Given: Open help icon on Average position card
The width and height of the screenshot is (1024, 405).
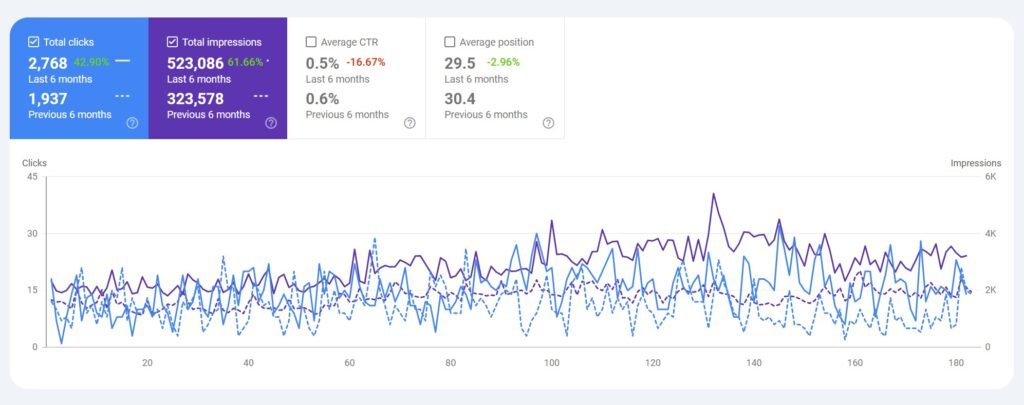Looking at the screenshot, I should tap(549, 123).
